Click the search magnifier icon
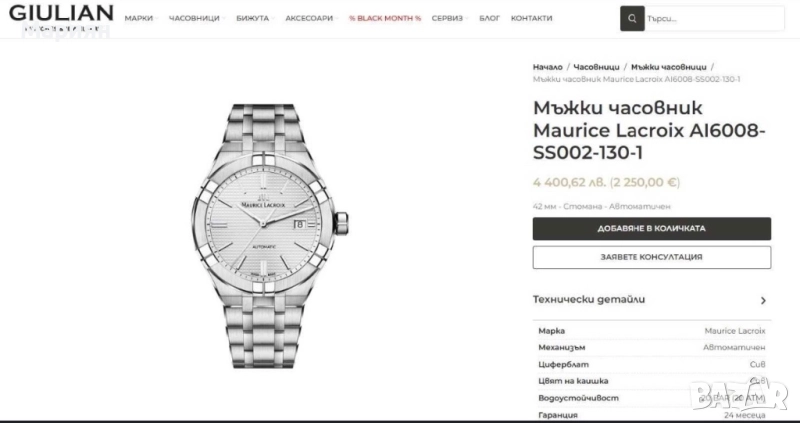This screenshot has width=800, height=423. click(x=632, y=19)
